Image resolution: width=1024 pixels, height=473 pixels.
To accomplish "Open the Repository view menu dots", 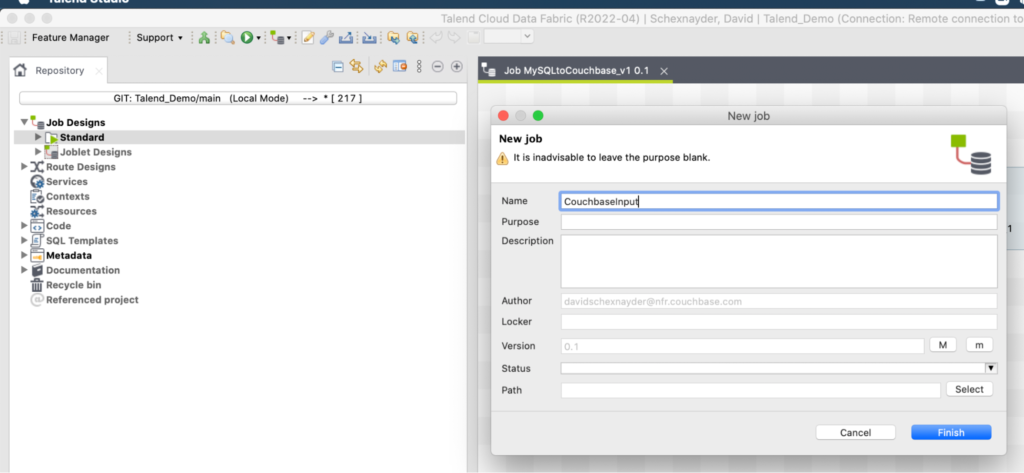I will (419, 66).
